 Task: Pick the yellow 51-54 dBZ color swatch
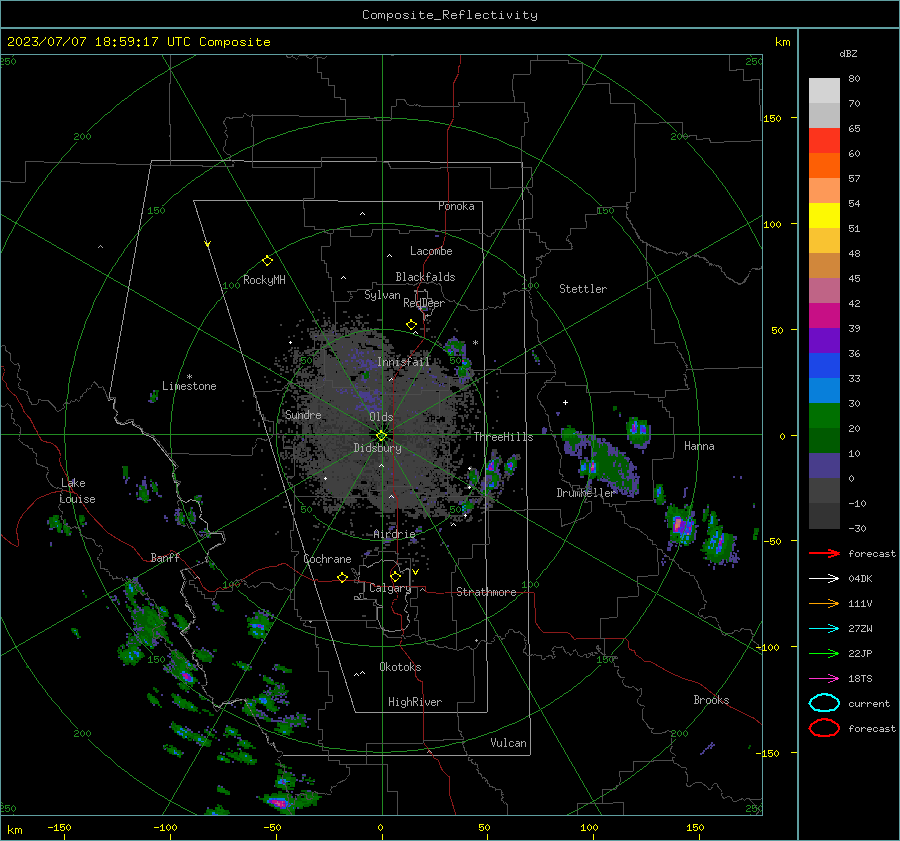pyautogui.click(x=824, y=216)
